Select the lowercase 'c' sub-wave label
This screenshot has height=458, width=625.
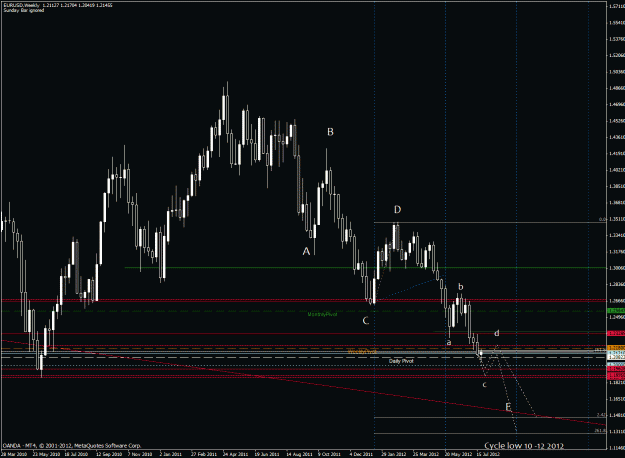click(485, 385)
